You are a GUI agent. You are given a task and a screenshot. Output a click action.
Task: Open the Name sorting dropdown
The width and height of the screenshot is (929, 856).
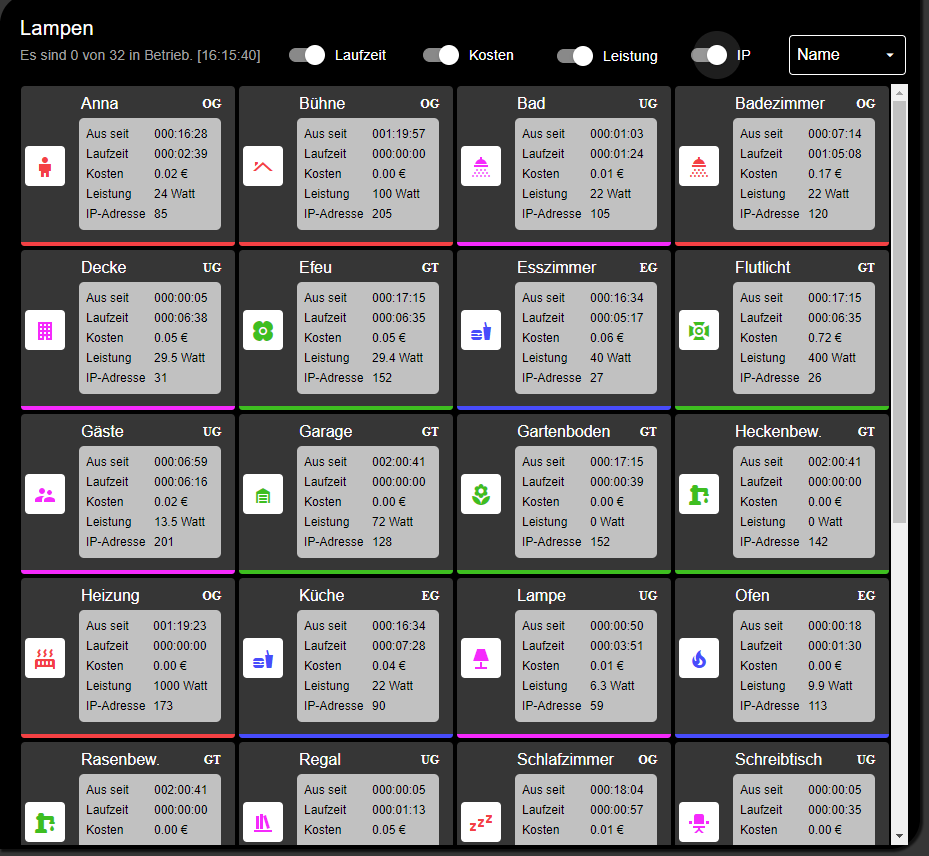click(847, 55)
